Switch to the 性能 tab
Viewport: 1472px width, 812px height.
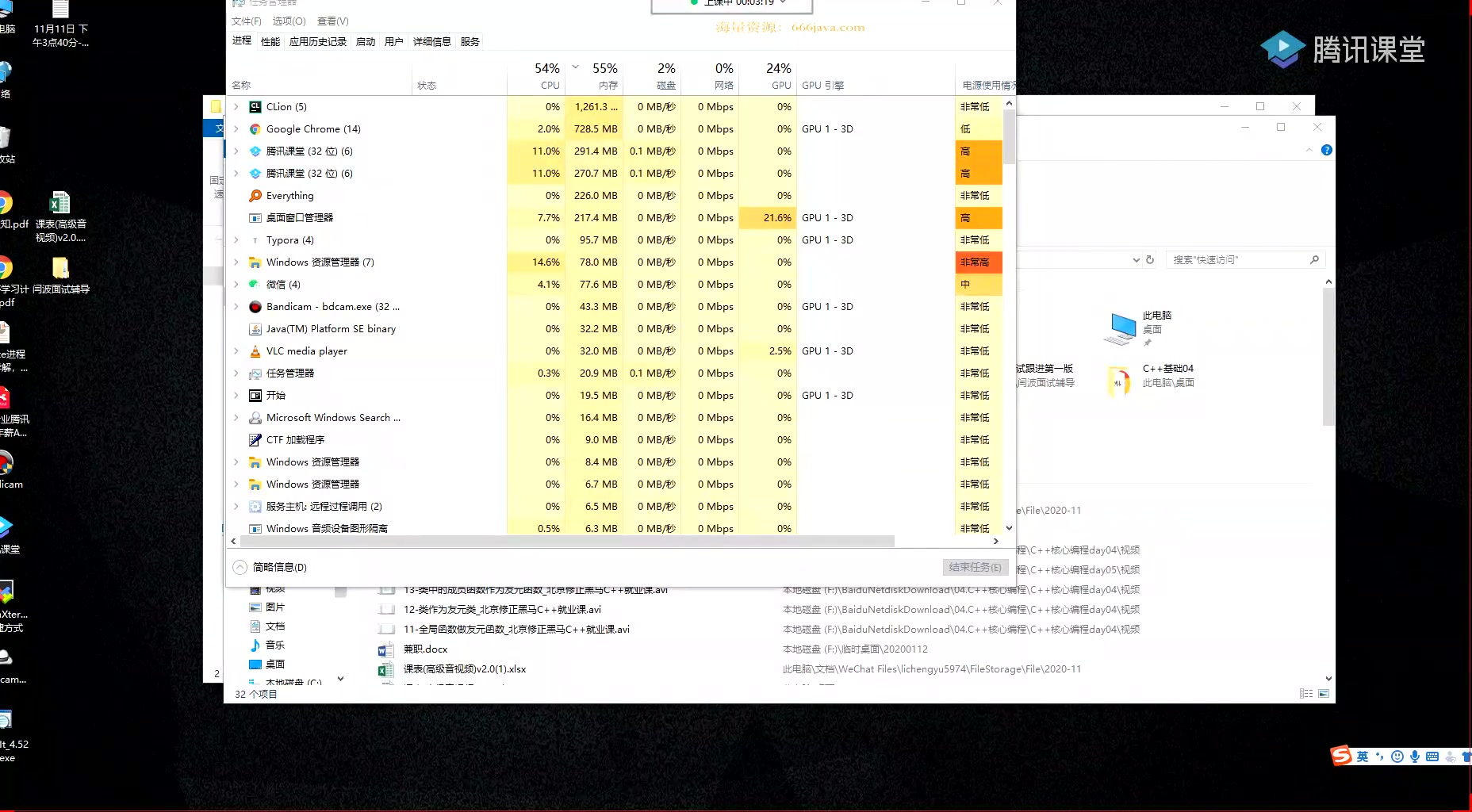[270, 42]
